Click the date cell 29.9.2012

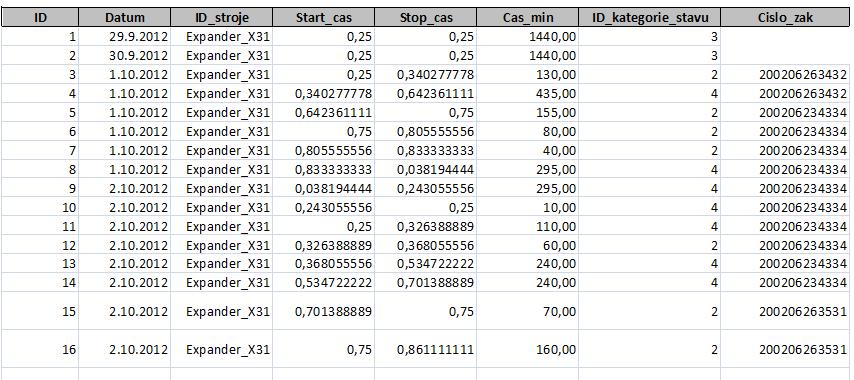coord(125,37)
